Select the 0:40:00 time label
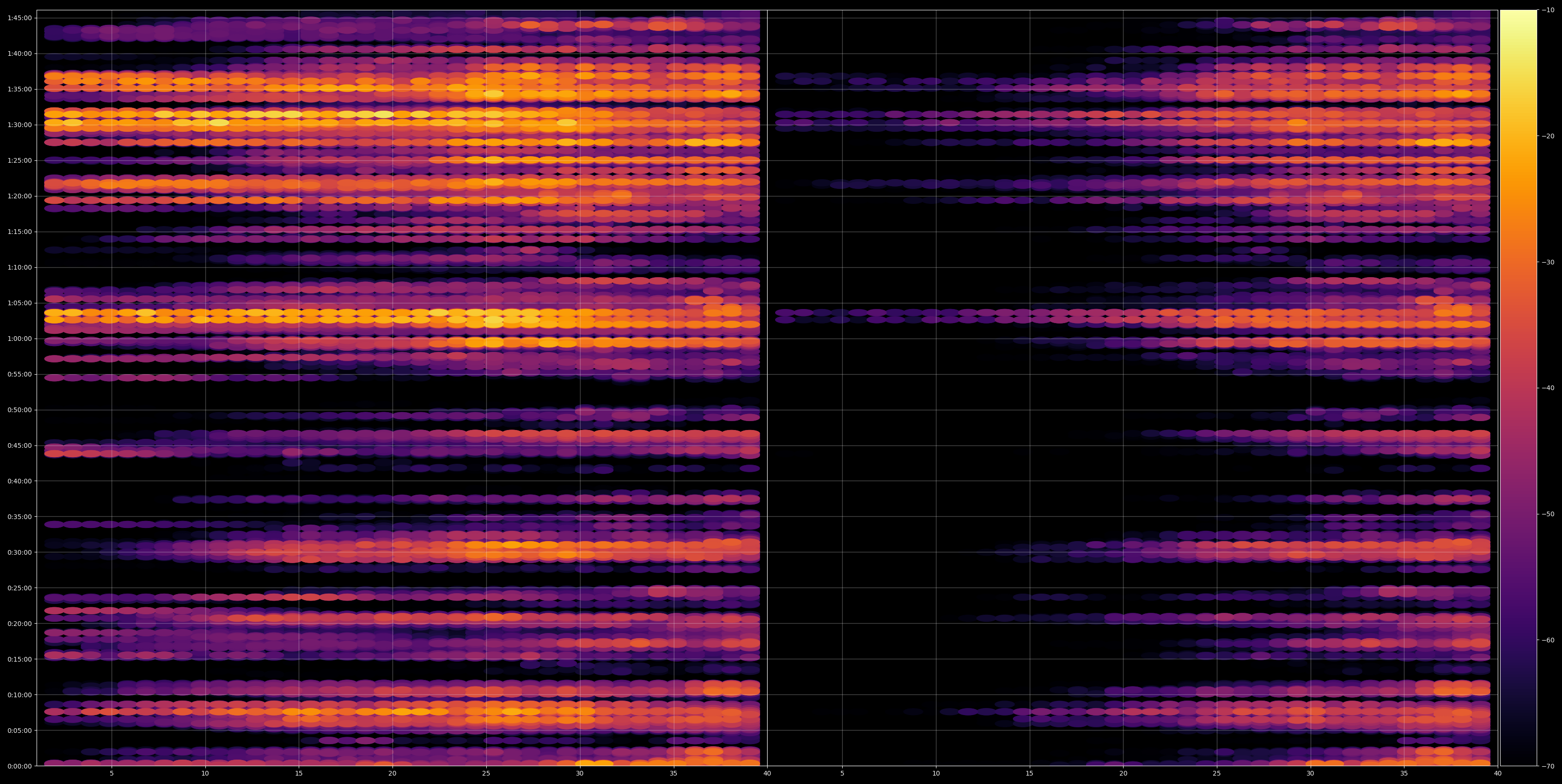1562x784 pixels. (x=19, y=481)
